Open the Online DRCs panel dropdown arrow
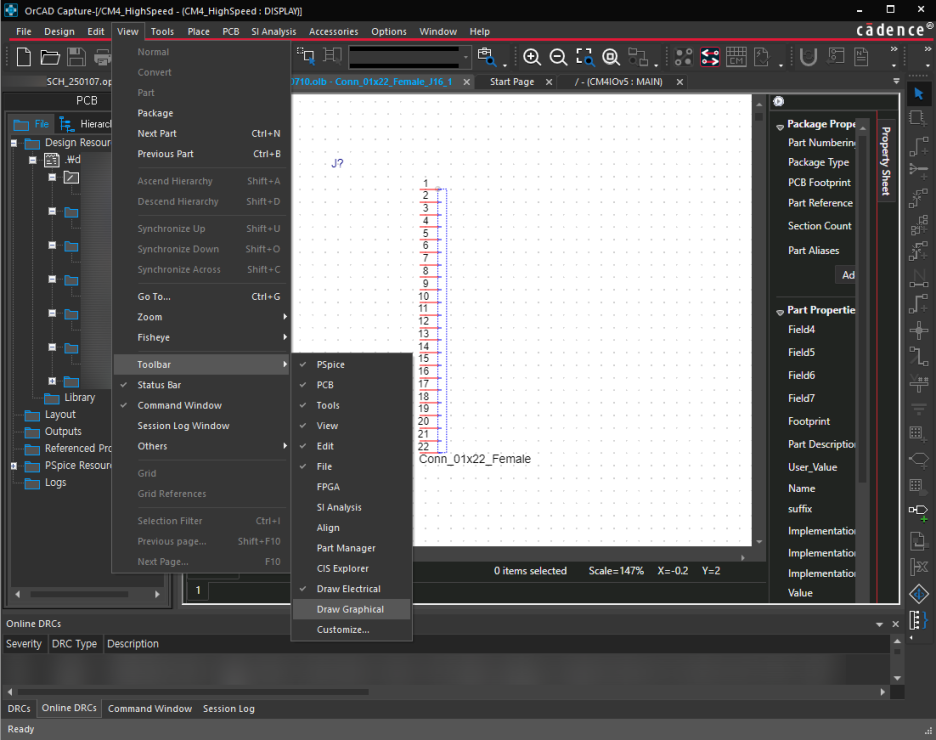 879,624
